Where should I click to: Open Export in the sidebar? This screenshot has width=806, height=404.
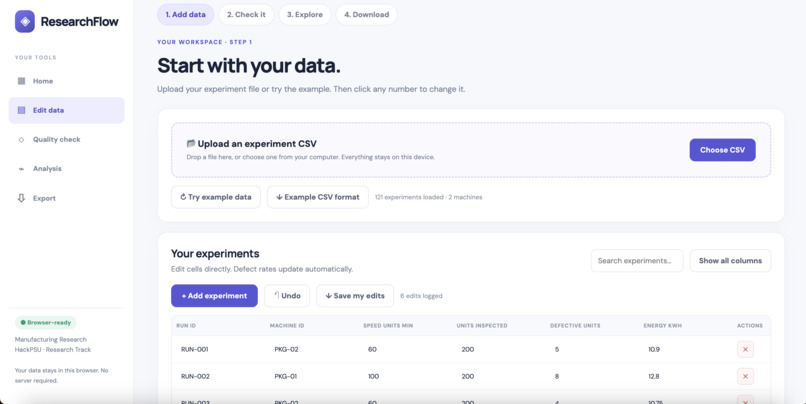tap(66, 198)
